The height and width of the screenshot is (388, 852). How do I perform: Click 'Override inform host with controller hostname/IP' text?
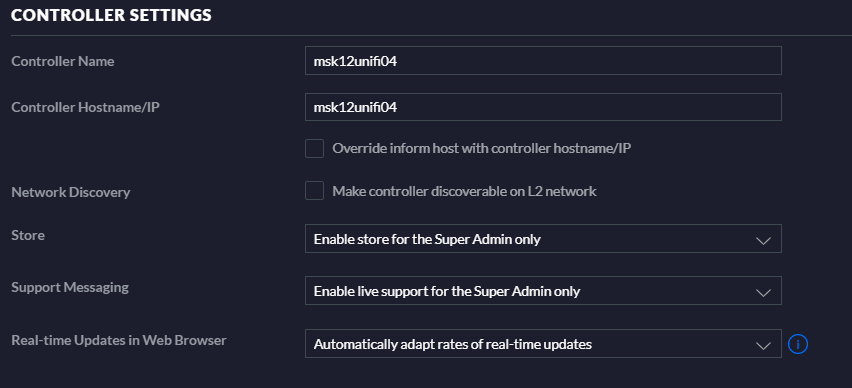pyautogui.click(x=481, y=148)
